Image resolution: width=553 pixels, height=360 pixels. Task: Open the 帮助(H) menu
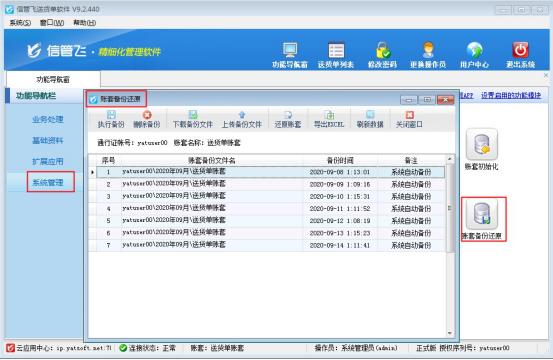point(84,23)
